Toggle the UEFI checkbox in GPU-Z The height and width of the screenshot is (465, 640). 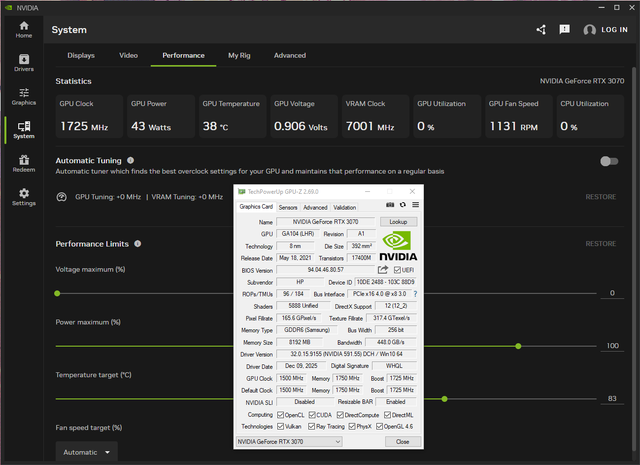(x=397, y=270)
